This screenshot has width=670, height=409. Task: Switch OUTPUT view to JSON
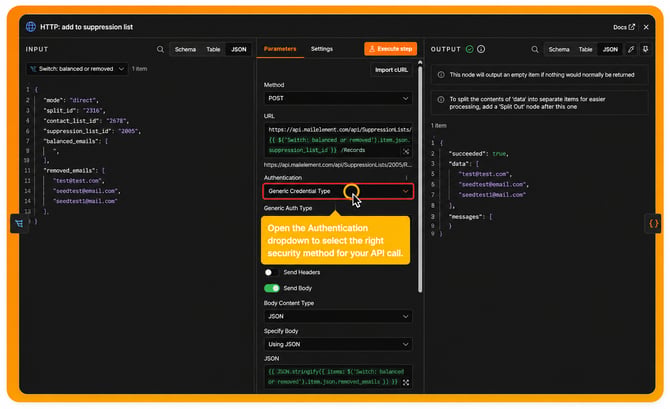[x=610, y=49]
